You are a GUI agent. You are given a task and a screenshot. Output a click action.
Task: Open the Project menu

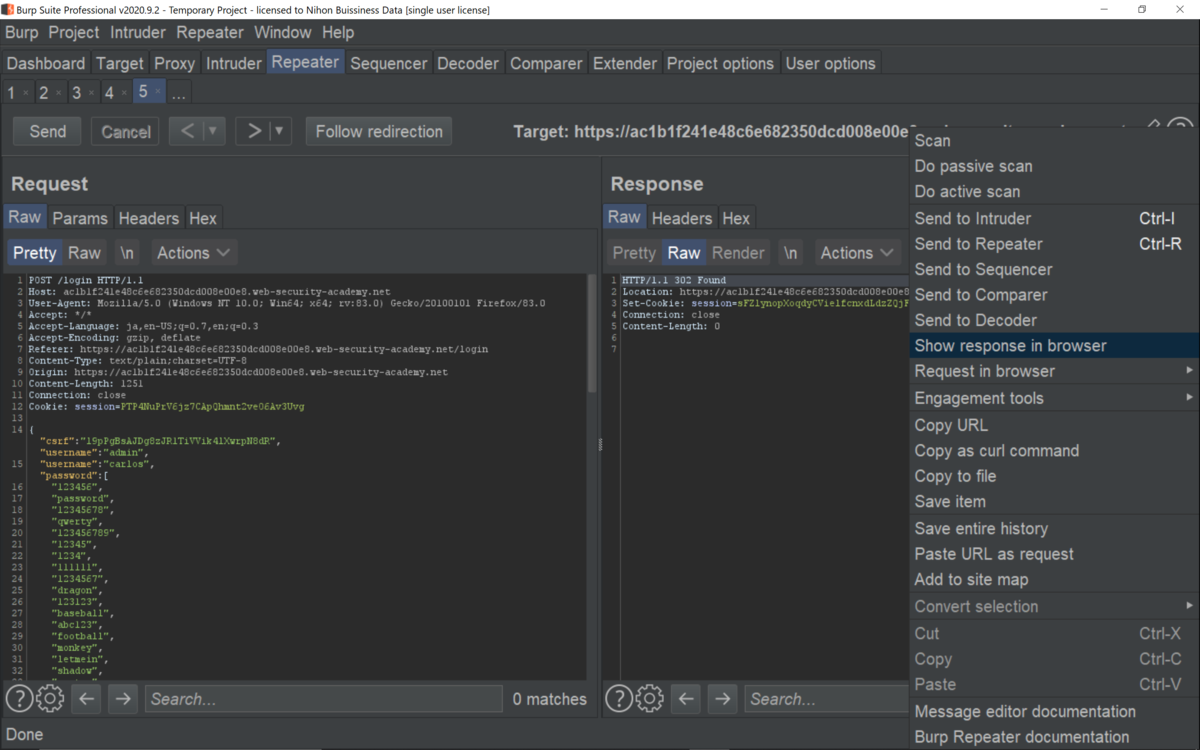click(x=74, y=32)
